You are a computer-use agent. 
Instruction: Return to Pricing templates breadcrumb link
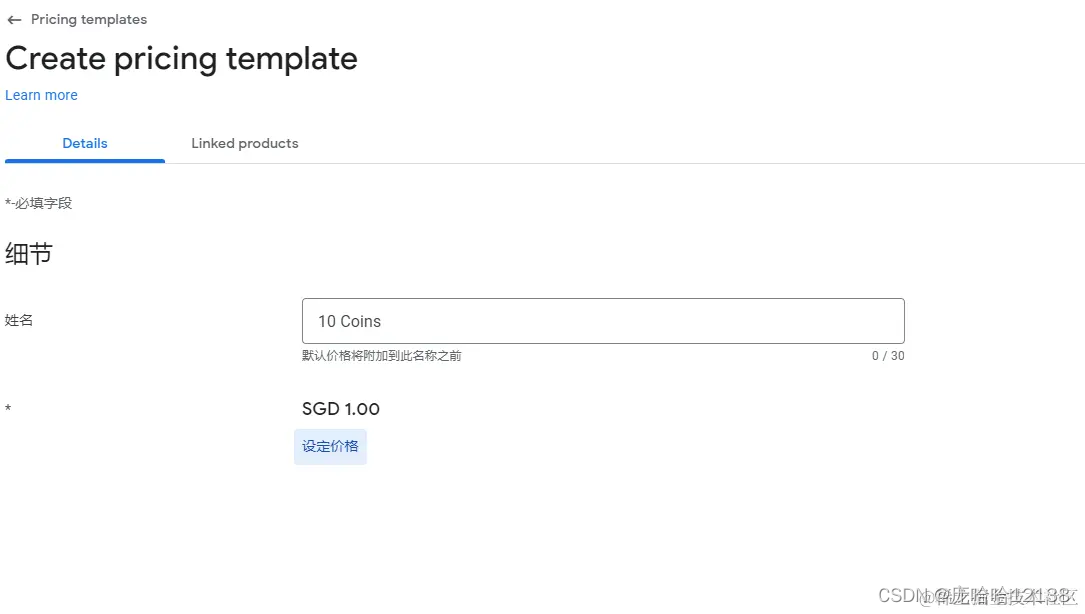(x=89, y=20)
